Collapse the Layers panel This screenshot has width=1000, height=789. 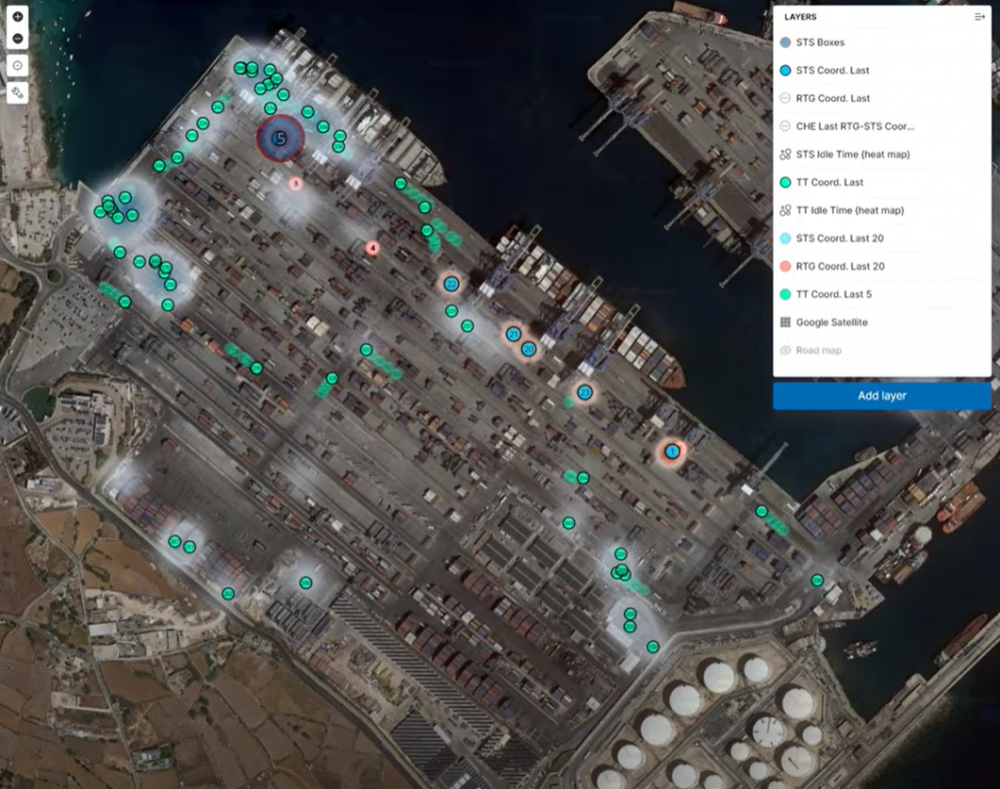pos(979,17)
